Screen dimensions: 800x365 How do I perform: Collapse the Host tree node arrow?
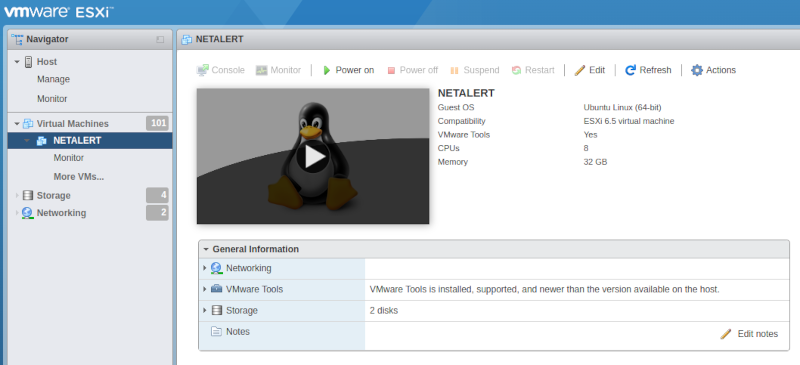click(17, 62)
